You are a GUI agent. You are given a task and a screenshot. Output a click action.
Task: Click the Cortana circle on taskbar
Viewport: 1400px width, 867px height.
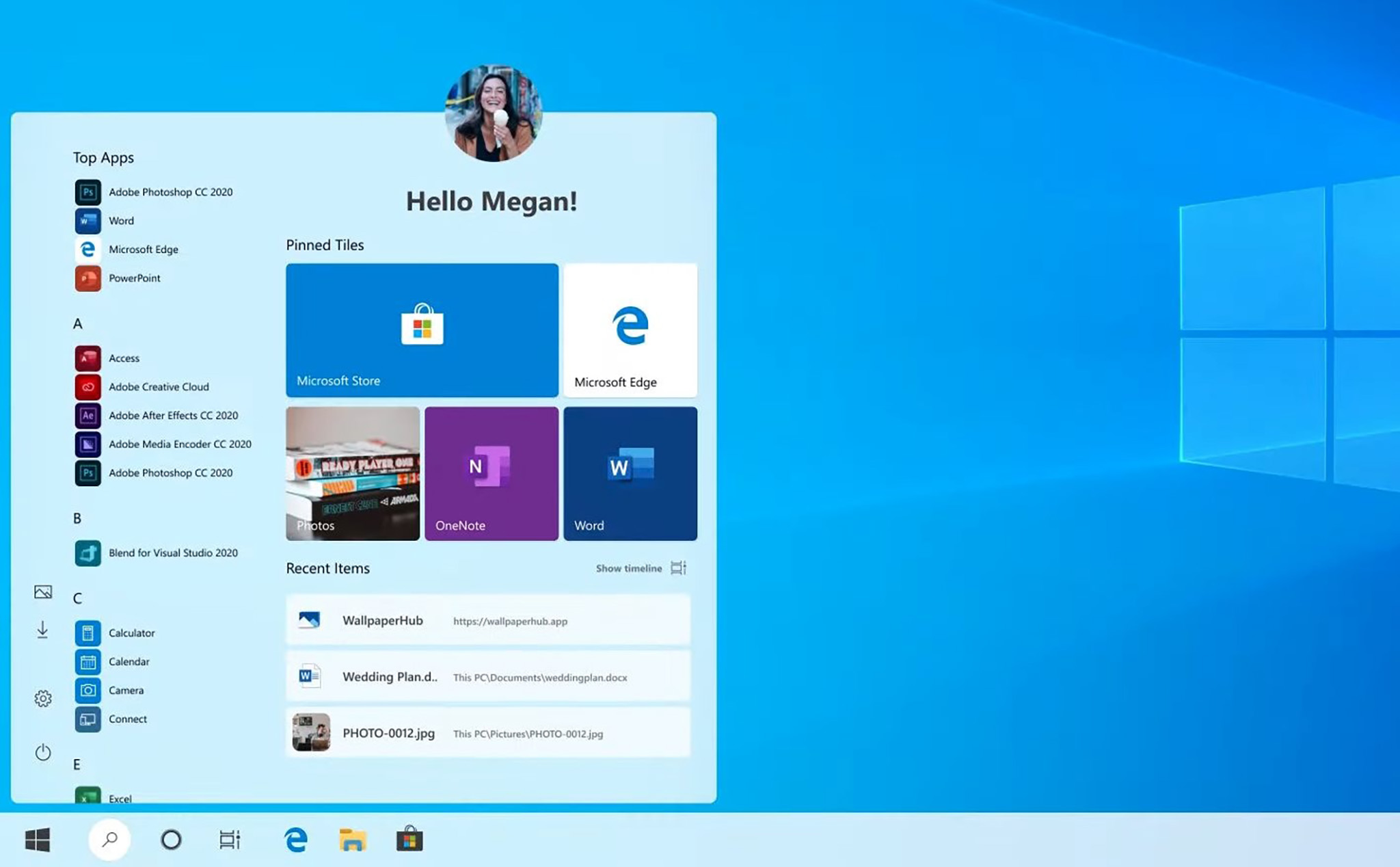pyautogui.click(x=171, y=839)
